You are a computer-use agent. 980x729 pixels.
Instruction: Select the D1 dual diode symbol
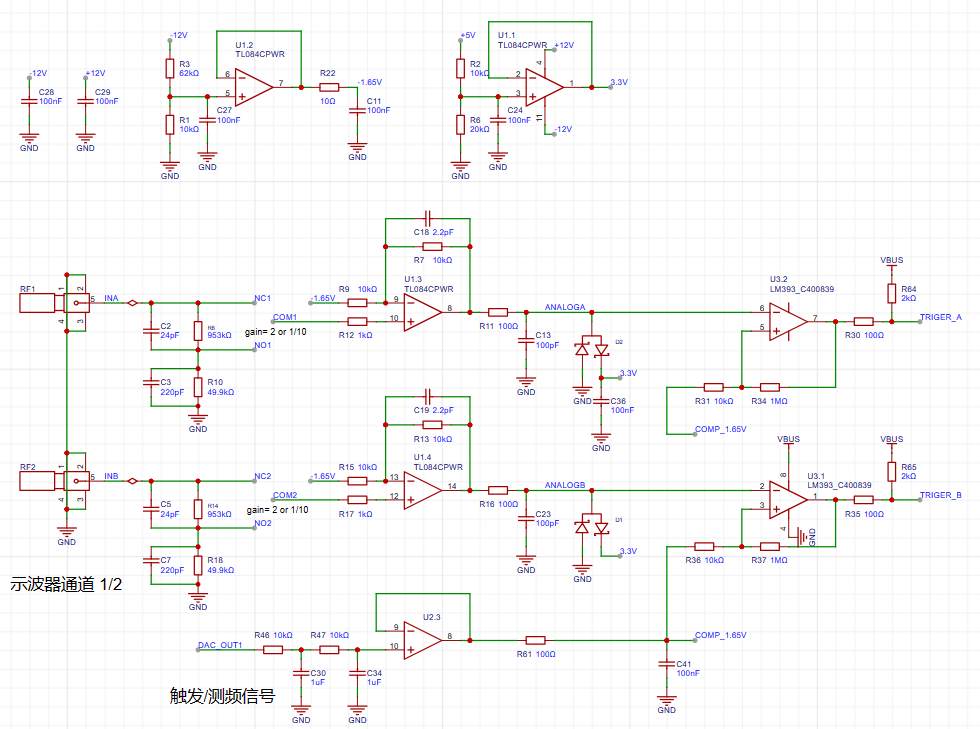(x=591, y=527)
